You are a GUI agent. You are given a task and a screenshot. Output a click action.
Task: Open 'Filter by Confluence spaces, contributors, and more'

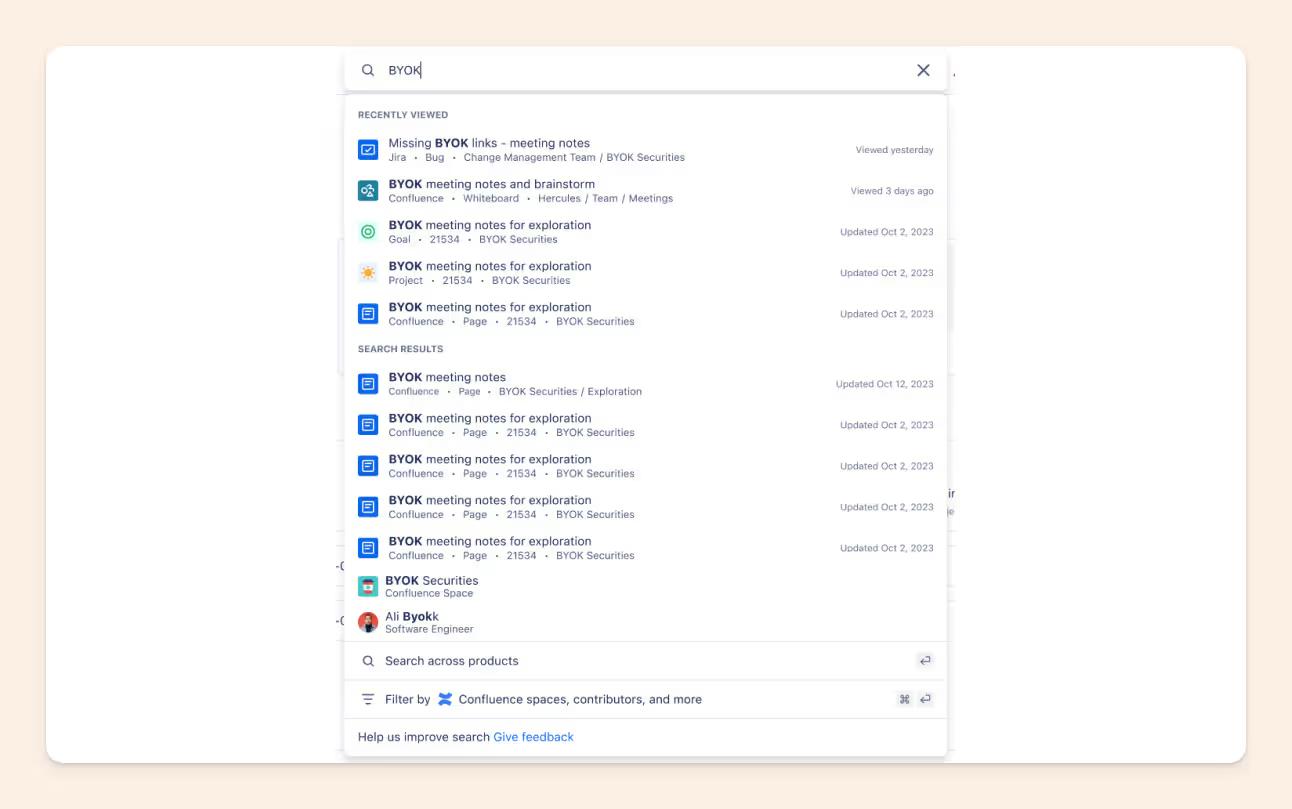[645, 699]
